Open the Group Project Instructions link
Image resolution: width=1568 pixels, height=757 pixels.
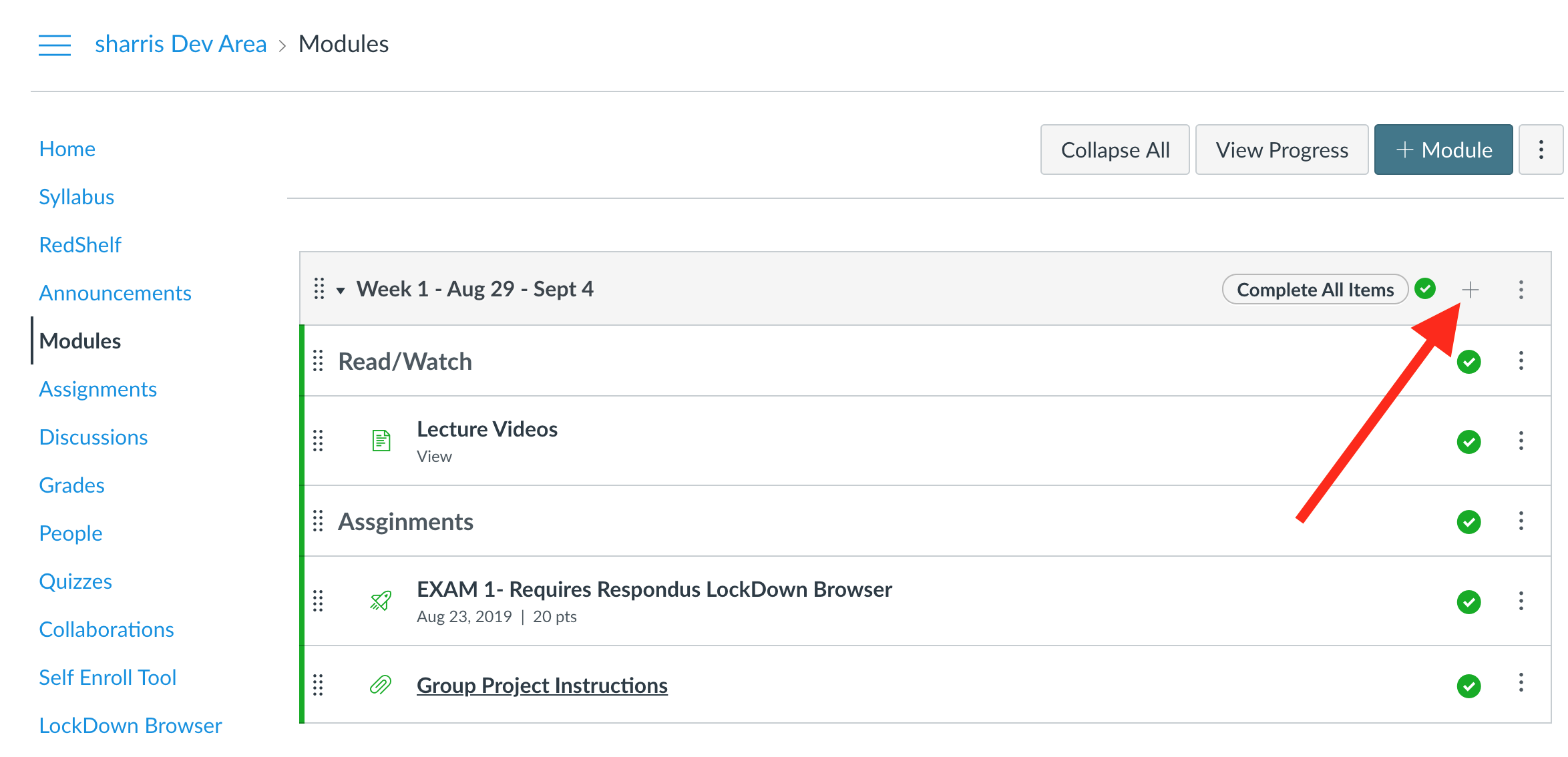click(x=542, y=686)
